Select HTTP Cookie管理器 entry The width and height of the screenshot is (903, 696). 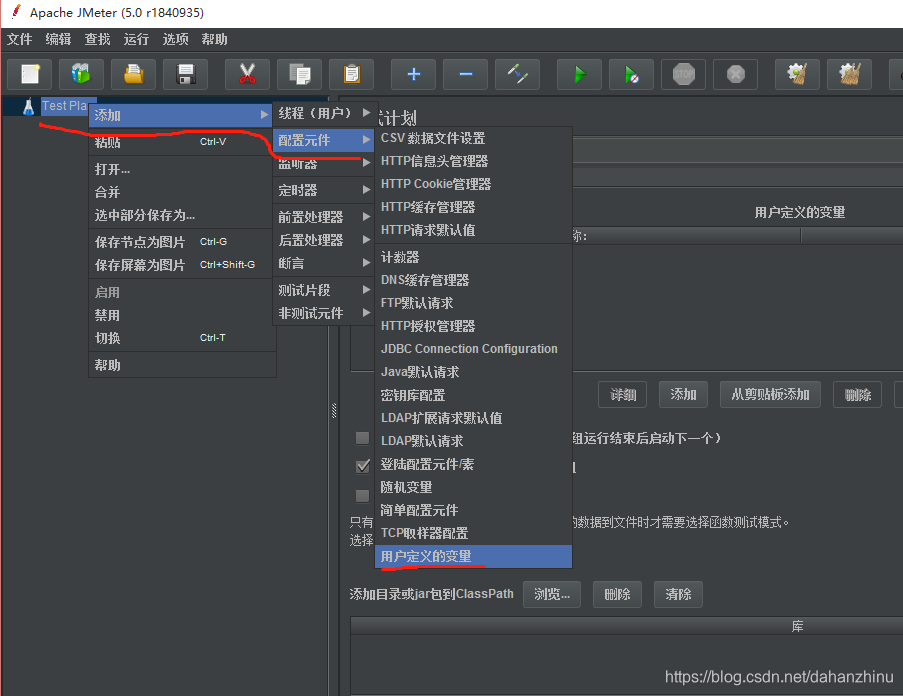click(473, 184)
